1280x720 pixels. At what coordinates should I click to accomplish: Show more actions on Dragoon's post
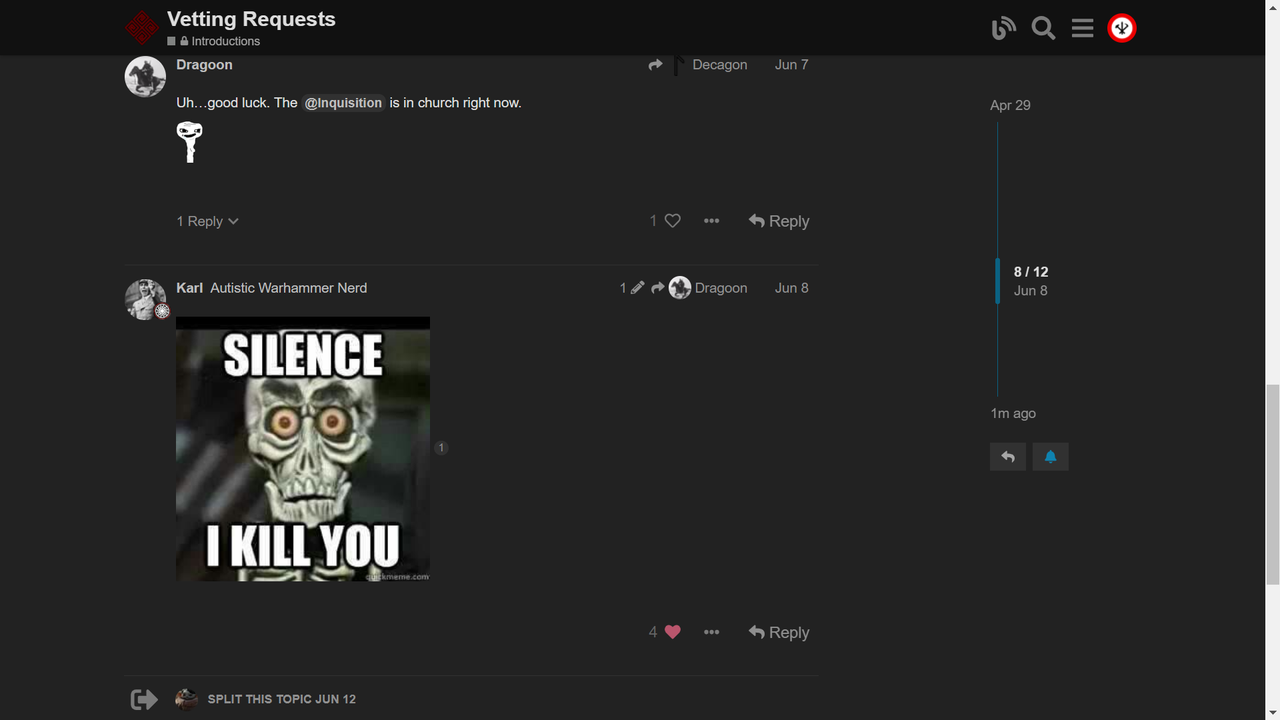(x=711, y=221)
